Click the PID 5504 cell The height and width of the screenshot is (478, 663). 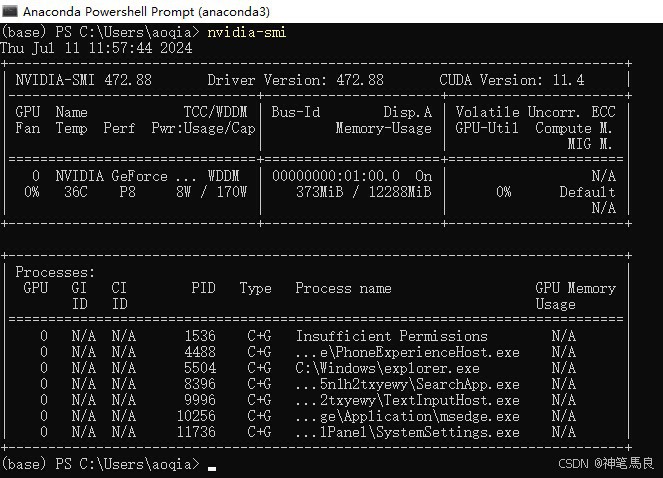pyautogui.click(x=200, y=368)
